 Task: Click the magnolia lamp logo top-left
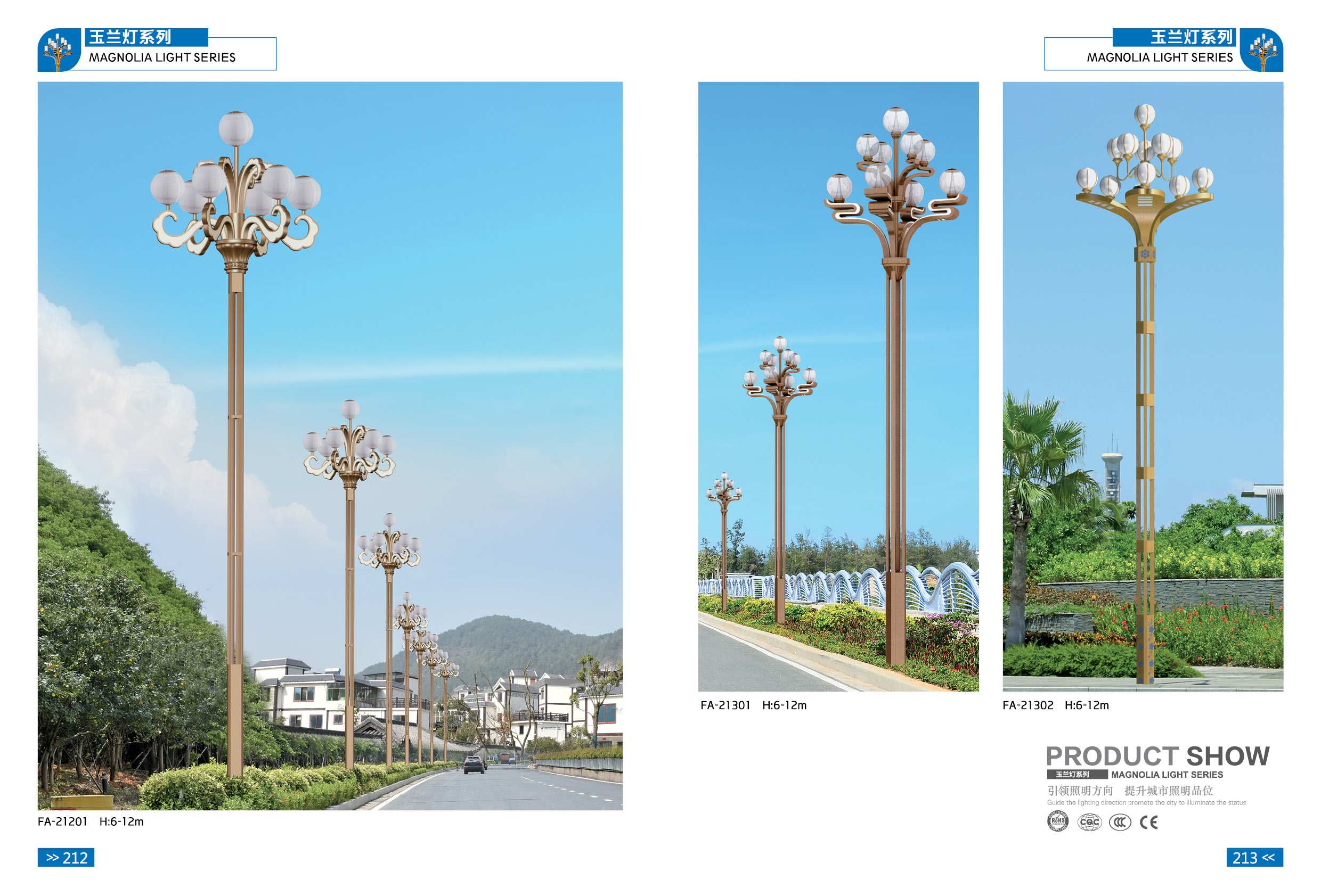[59, 50]
